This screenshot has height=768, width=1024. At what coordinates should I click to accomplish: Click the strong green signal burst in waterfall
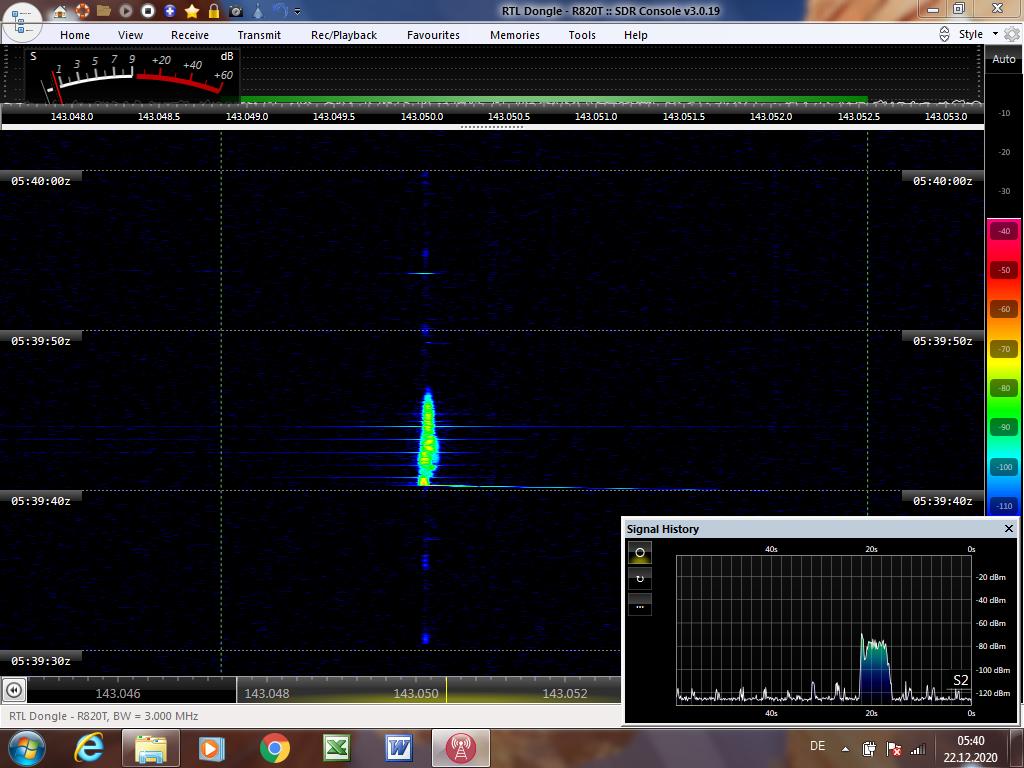pos(427,438)
